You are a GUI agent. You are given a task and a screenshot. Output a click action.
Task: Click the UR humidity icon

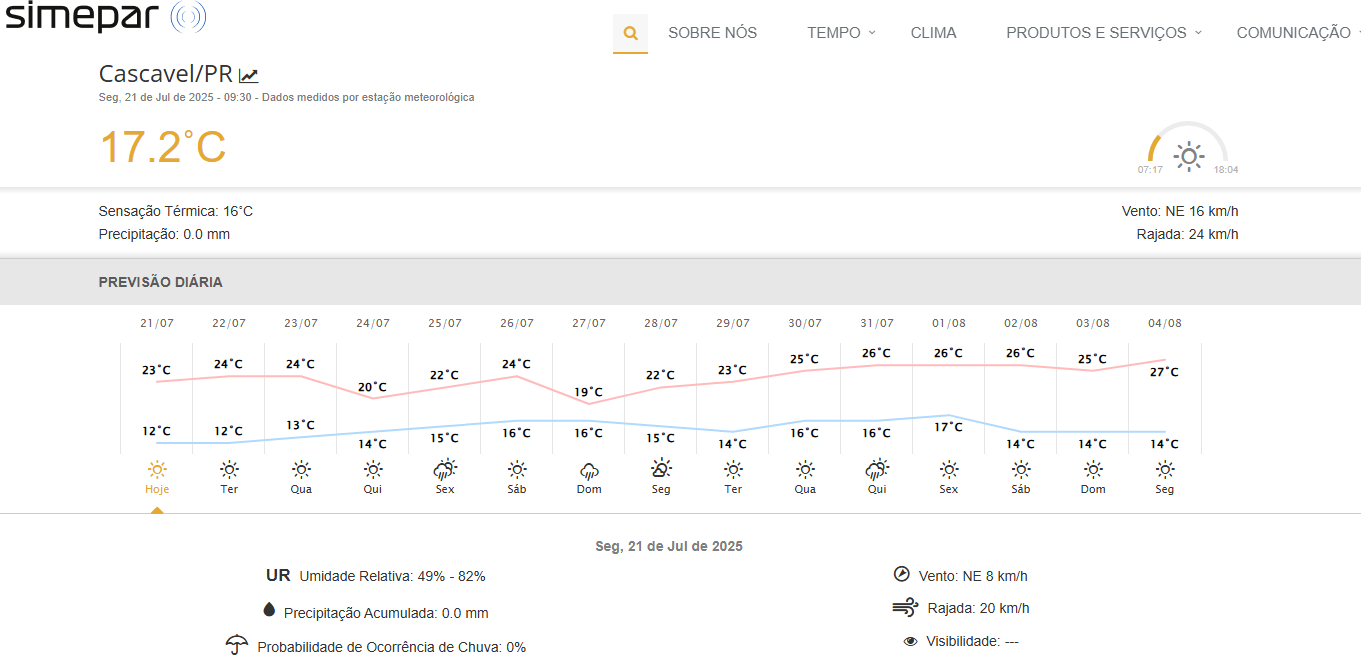[x=278, y=576]
